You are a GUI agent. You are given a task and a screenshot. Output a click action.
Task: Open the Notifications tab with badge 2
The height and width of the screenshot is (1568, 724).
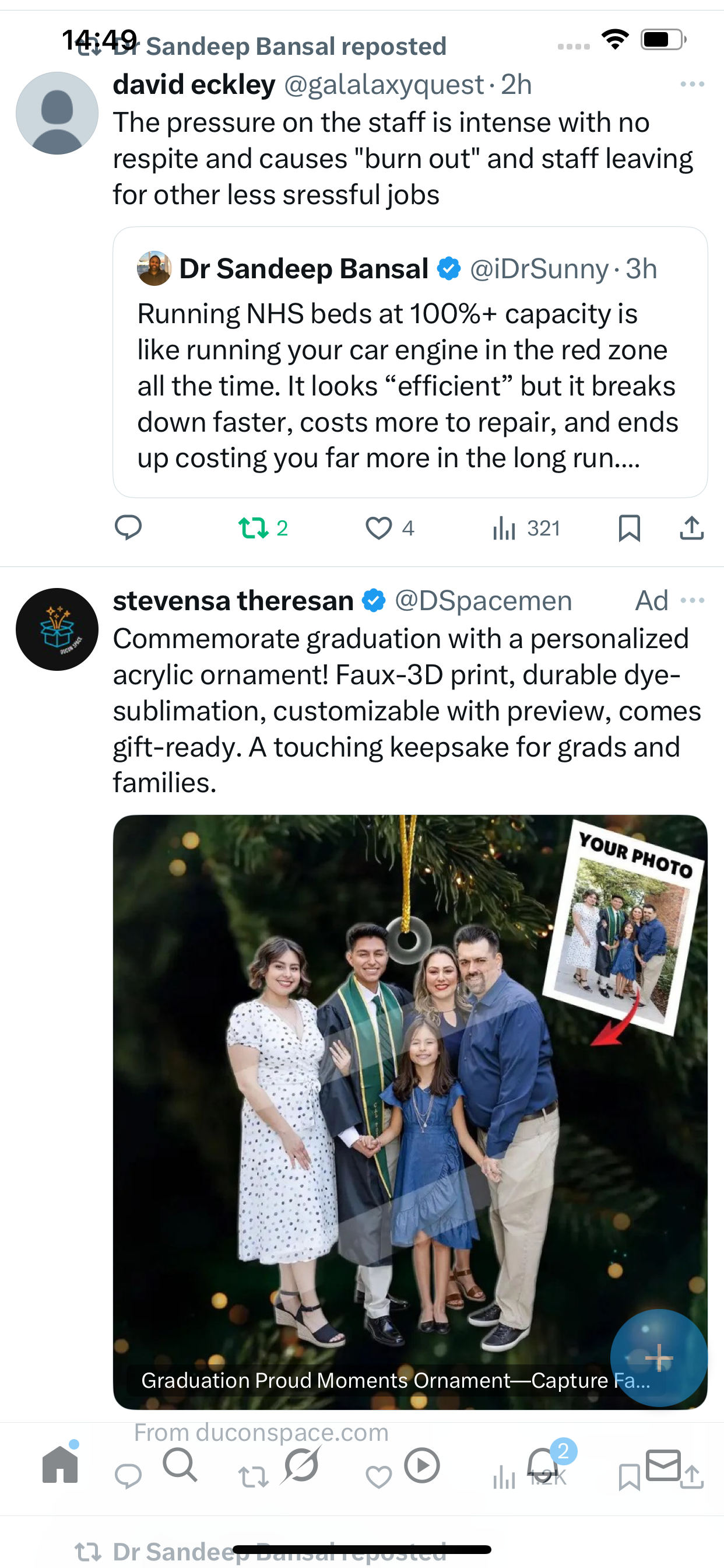point(543,1465)
